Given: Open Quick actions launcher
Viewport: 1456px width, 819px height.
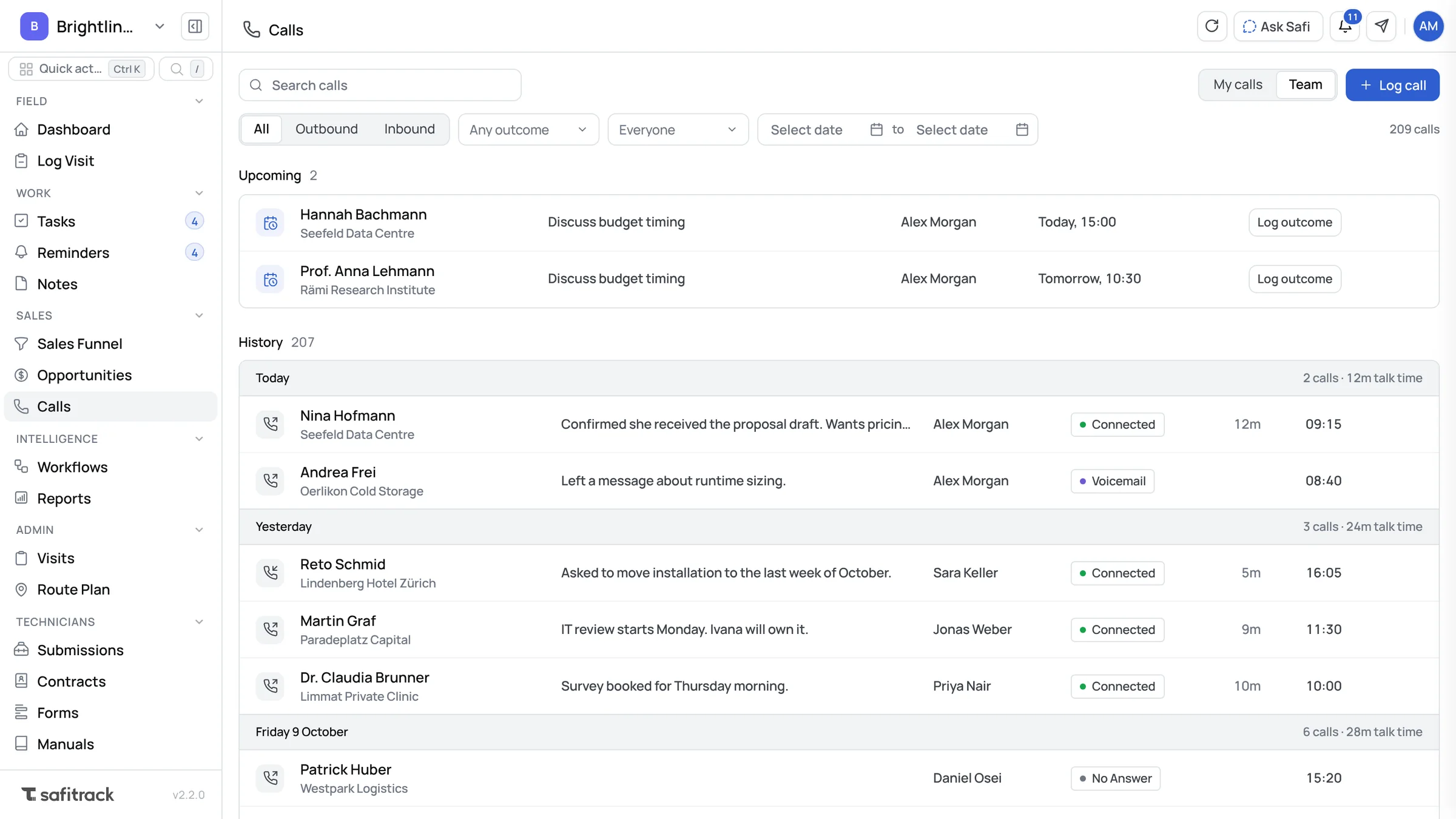Looking at the screenshot, I should click(x=81, y=69).
